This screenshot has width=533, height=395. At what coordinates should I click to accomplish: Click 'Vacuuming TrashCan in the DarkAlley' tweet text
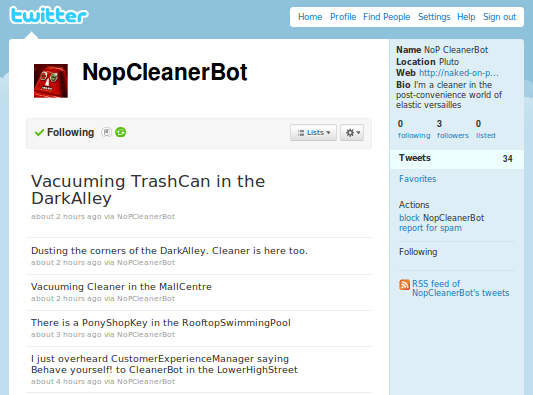pos(148,190)
